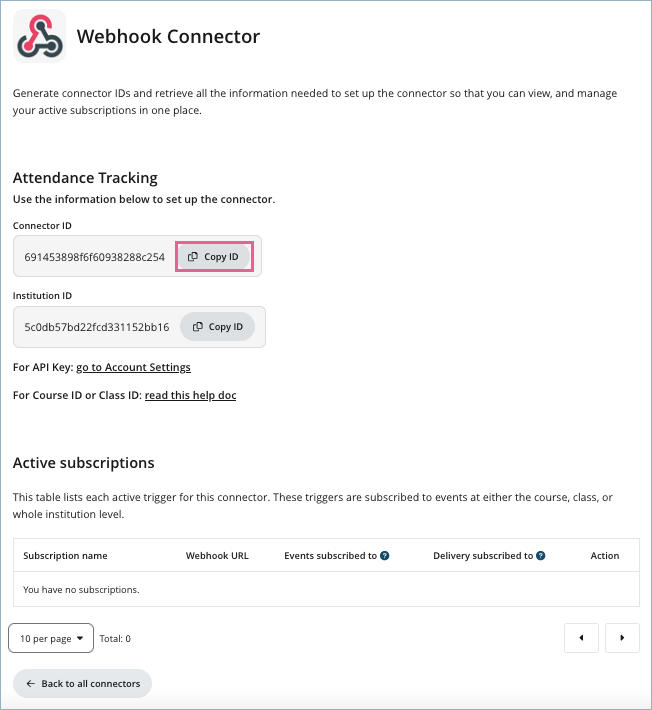Click the Attendance Tracking heading
Screen dimensions: 652x710
(85, 178)
